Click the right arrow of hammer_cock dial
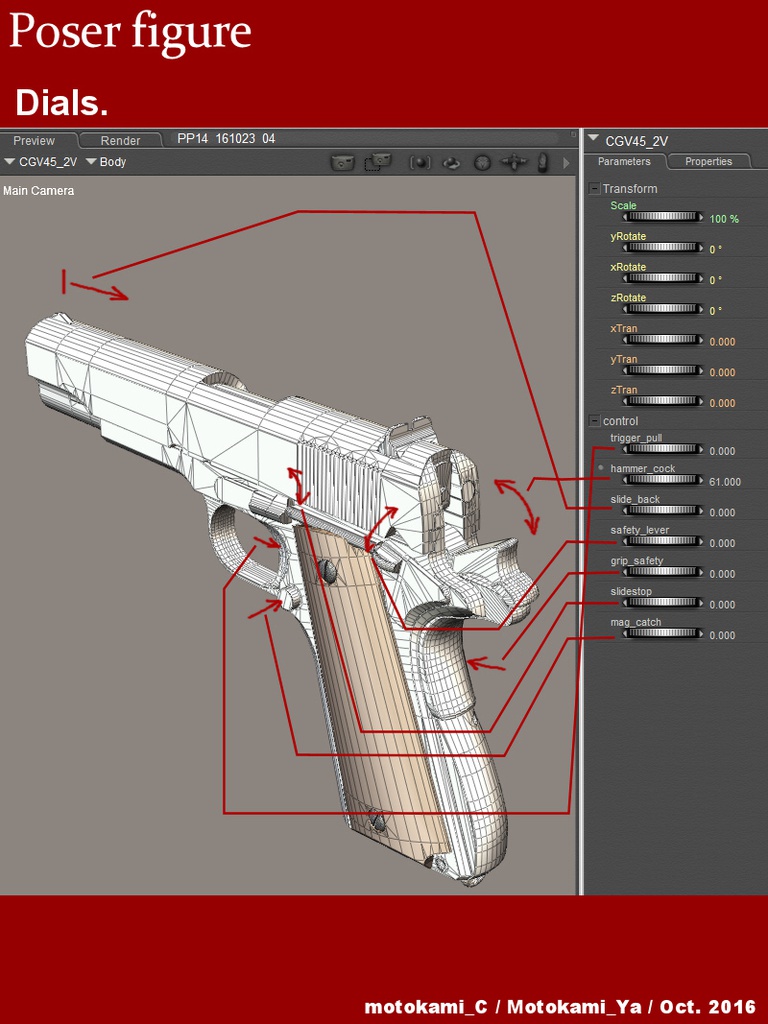 (x=701, y=480)
